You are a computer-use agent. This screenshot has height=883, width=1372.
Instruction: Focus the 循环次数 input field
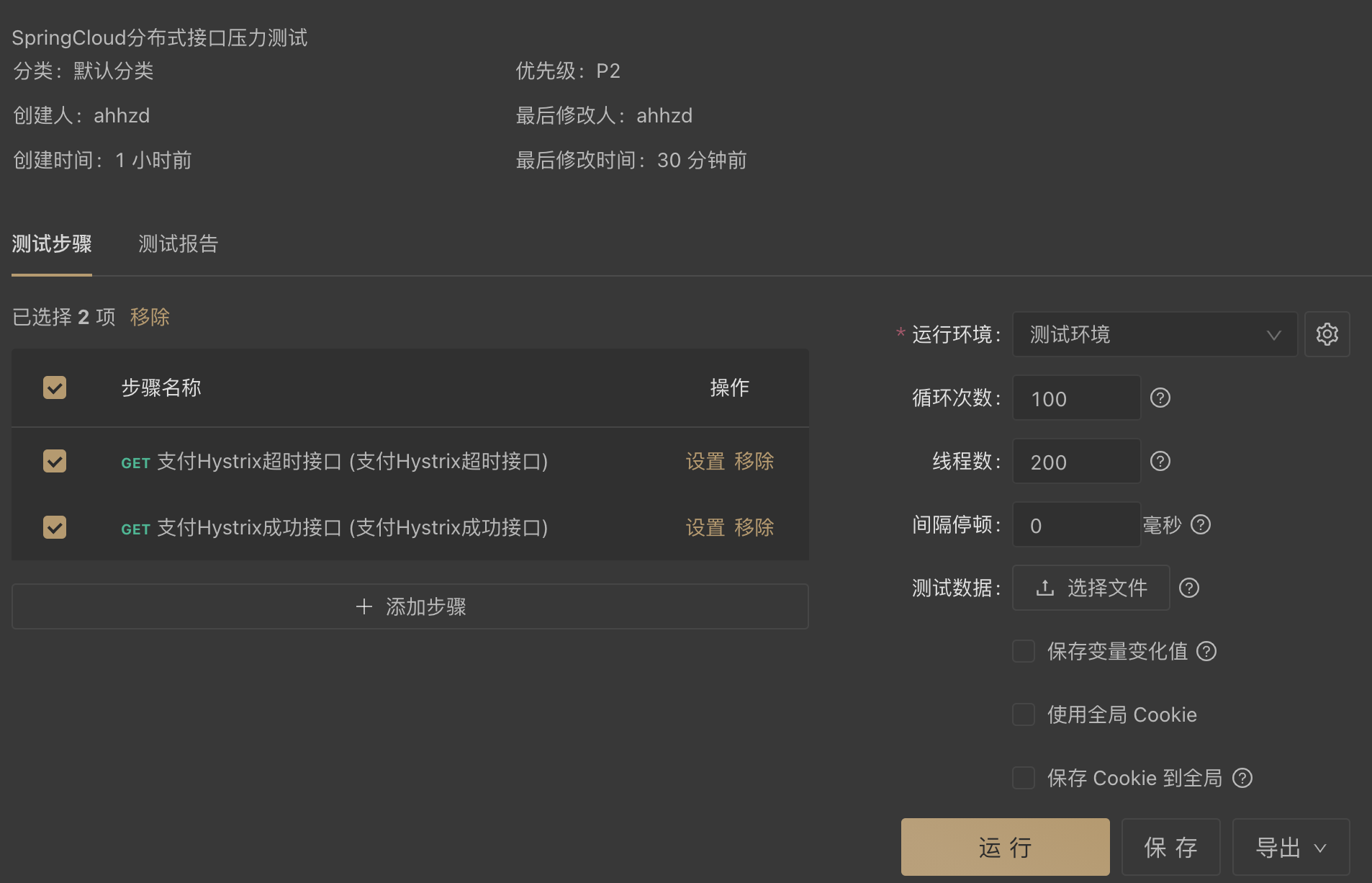[x=1076, y=398]
